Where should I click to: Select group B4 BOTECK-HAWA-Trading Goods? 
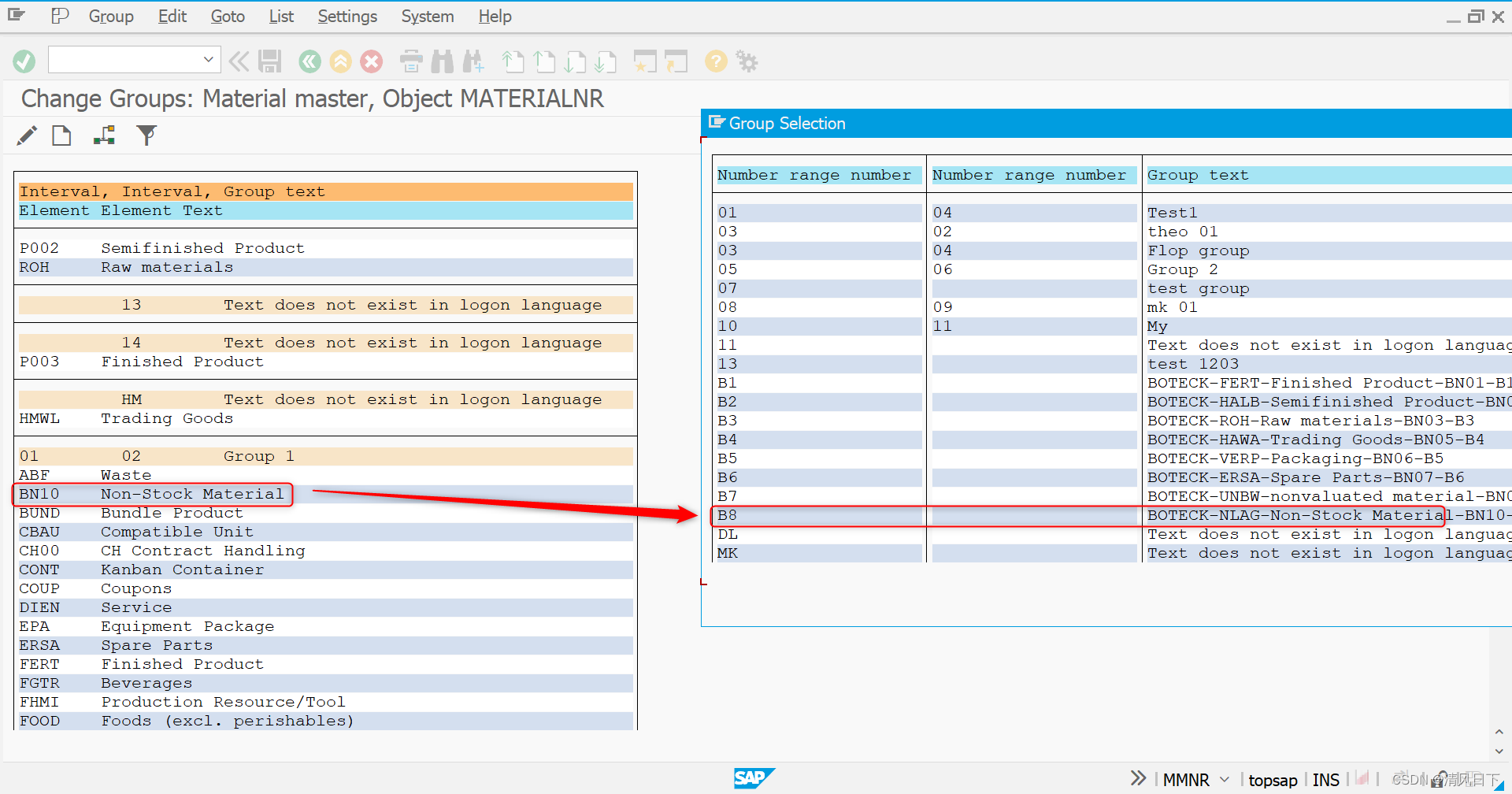pyautogui.click(x=1114, y=440)
